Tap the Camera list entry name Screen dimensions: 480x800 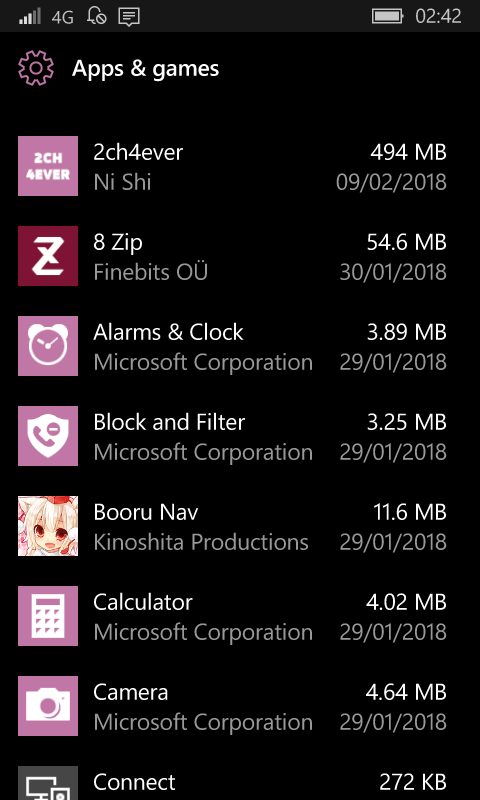tap(131, 692)
